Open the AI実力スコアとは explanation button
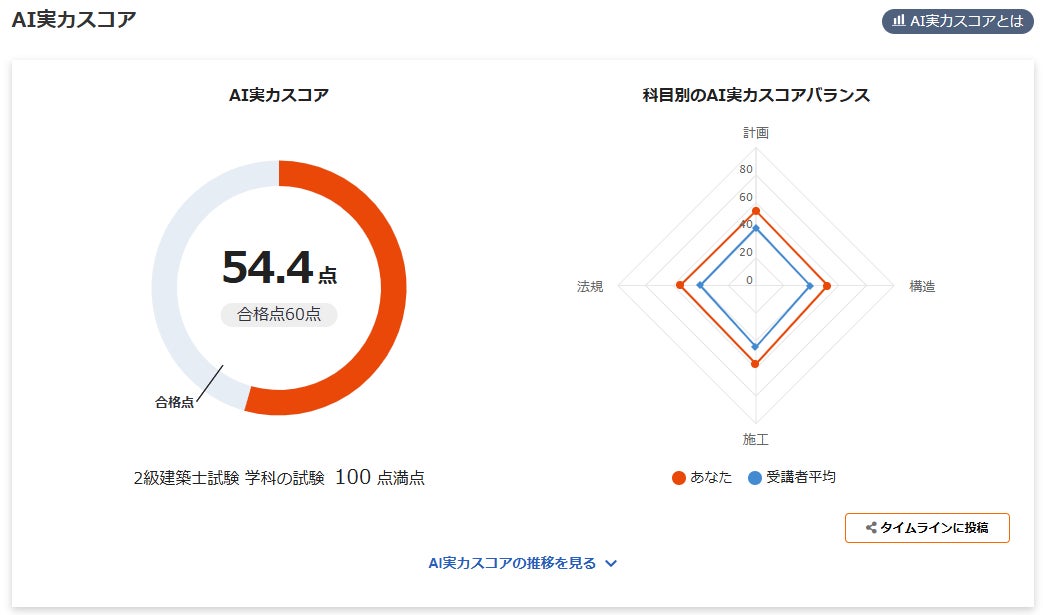Screen dimensions: 1043x615 957,21
